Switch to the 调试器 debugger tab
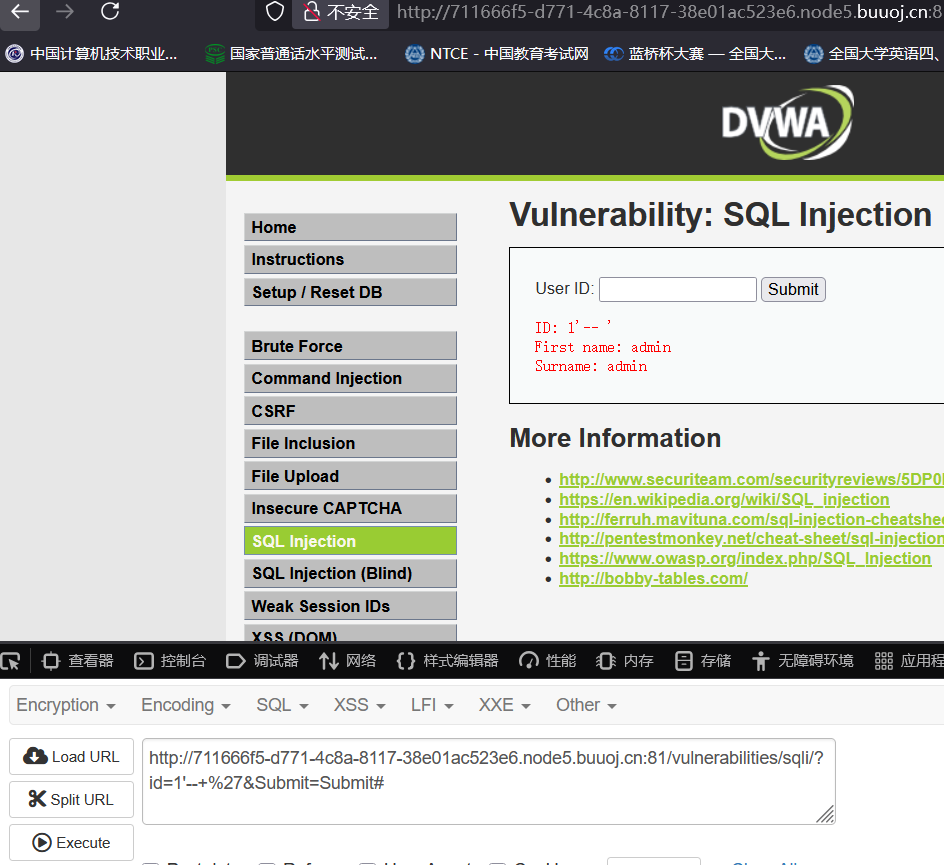The height and width of the screenshot is (865, 944). tap(262, 661)
